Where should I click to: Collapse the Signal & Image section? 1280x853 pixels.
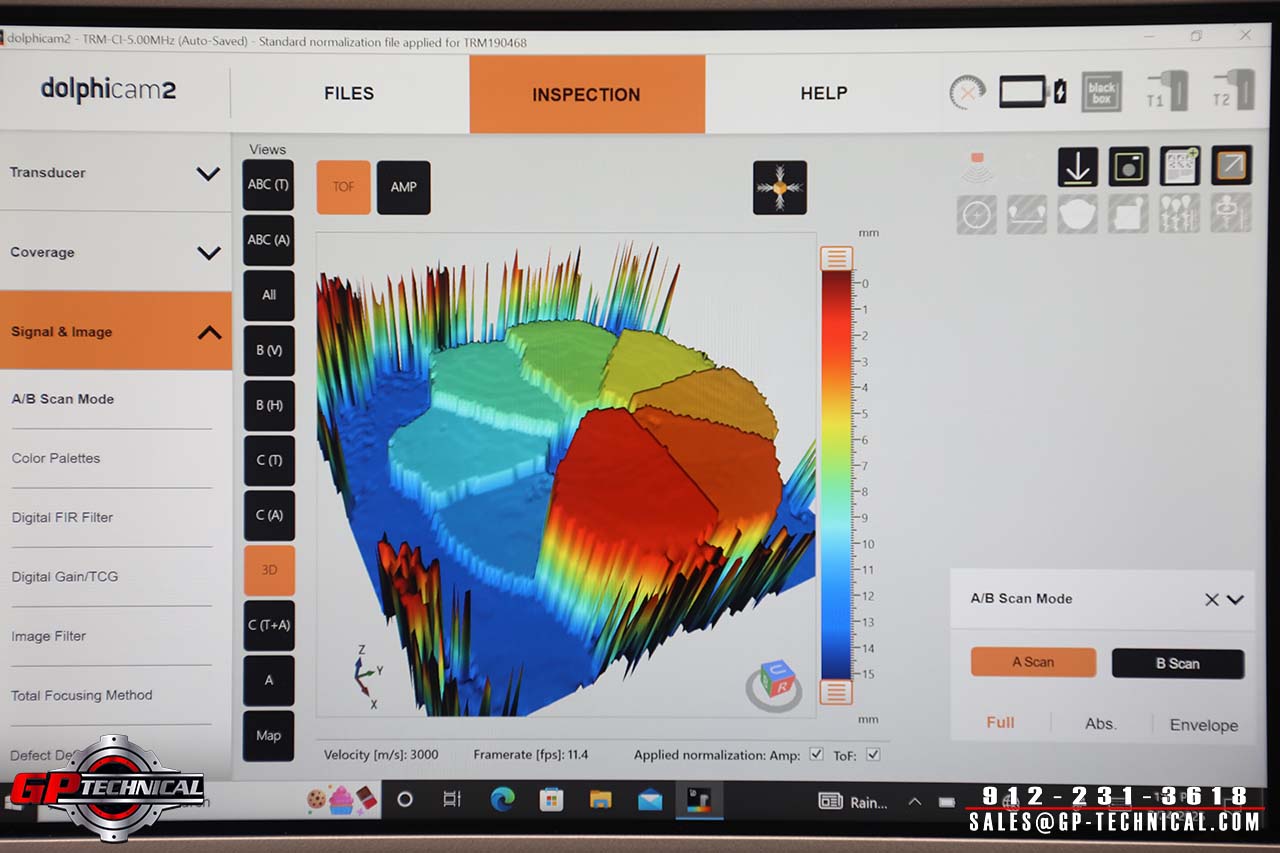[x=209, y=333]
